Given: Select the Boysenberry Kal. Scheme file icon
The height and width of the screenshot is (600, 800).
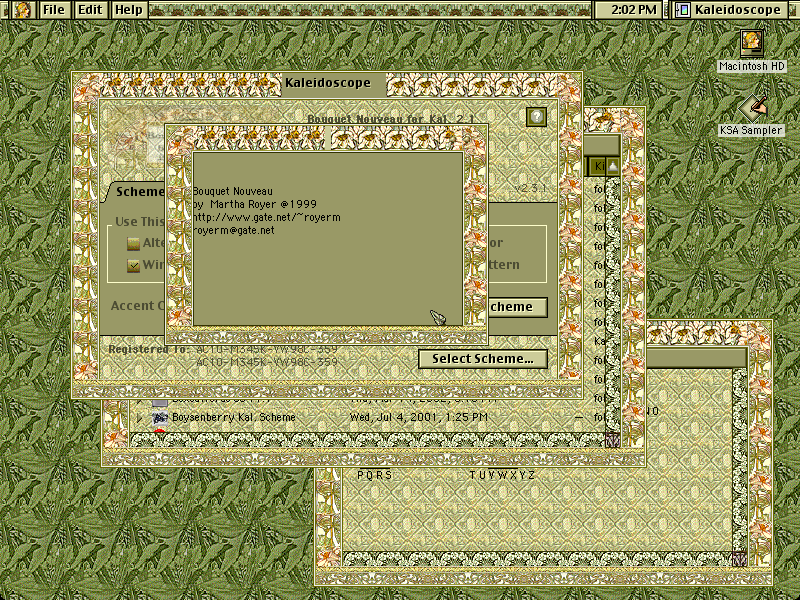Looking at the screenshot, I should click(x=160, y=417).
